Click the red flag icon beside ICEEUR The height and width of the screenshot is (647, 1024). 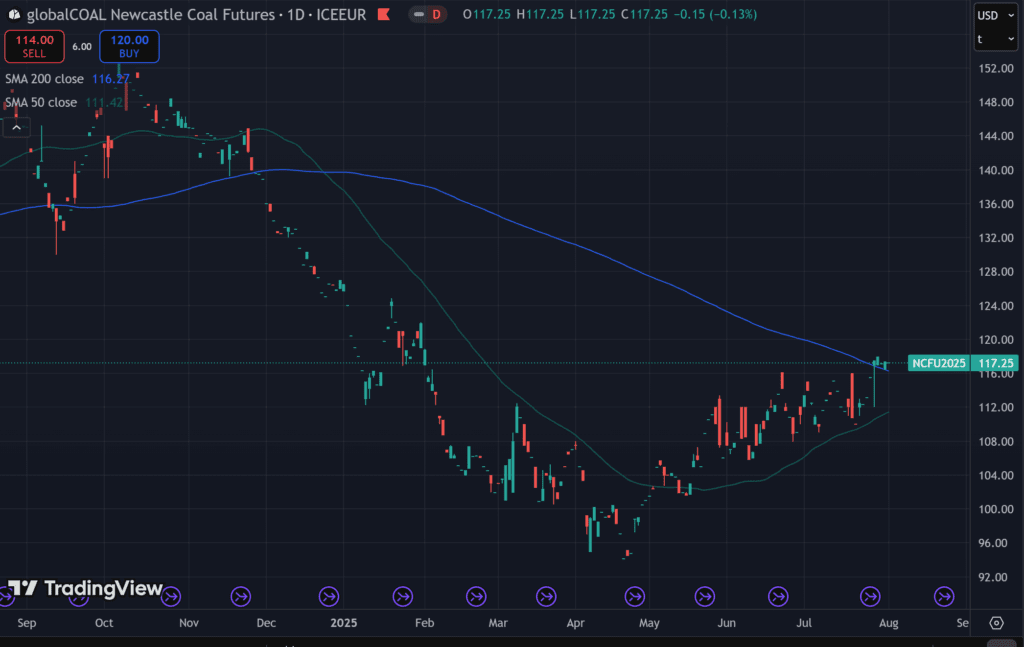380,15
